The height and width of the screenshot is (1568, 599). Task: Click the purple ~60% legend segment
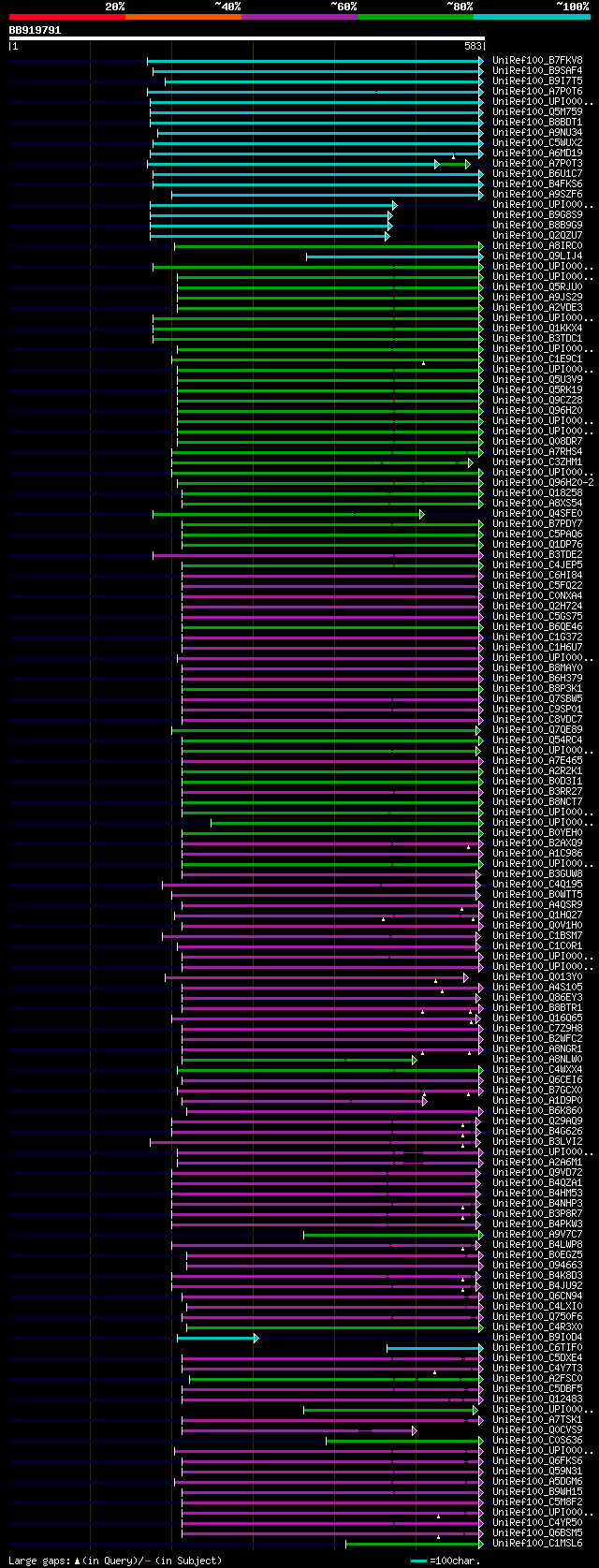pos(299,16)
